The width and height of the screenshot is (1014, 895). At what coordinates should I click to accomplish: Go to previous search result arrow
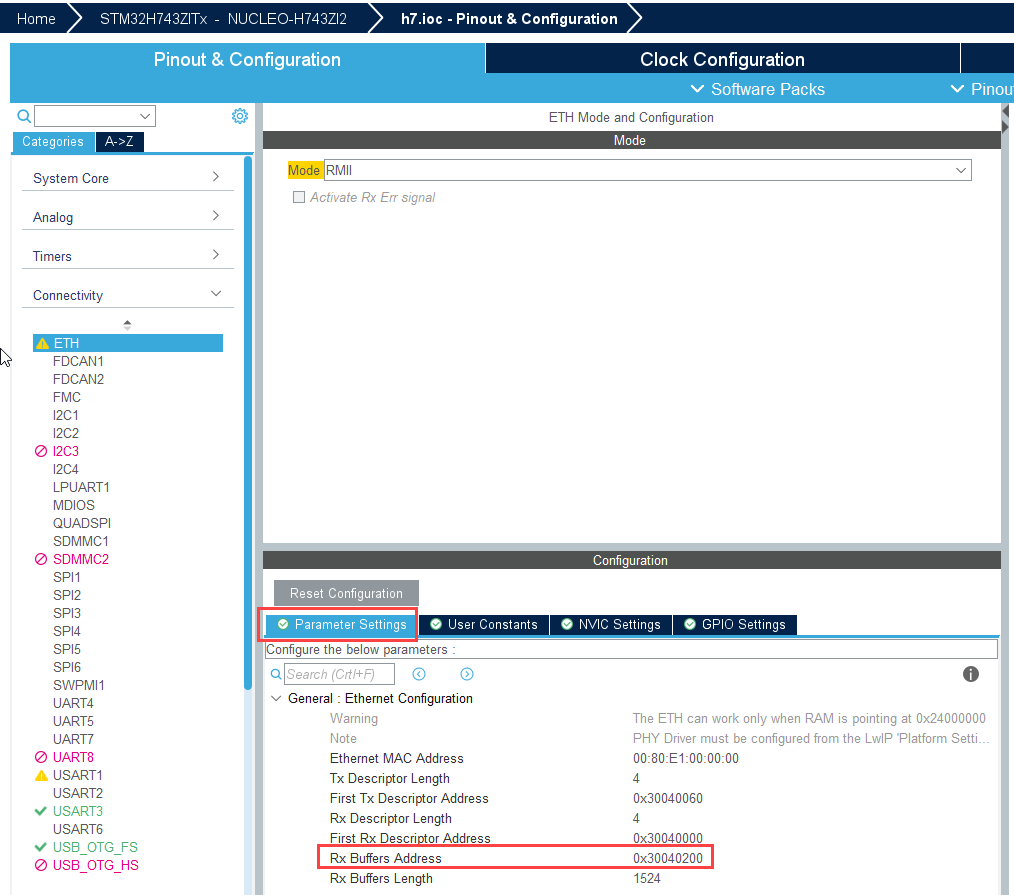click(419, 674)
